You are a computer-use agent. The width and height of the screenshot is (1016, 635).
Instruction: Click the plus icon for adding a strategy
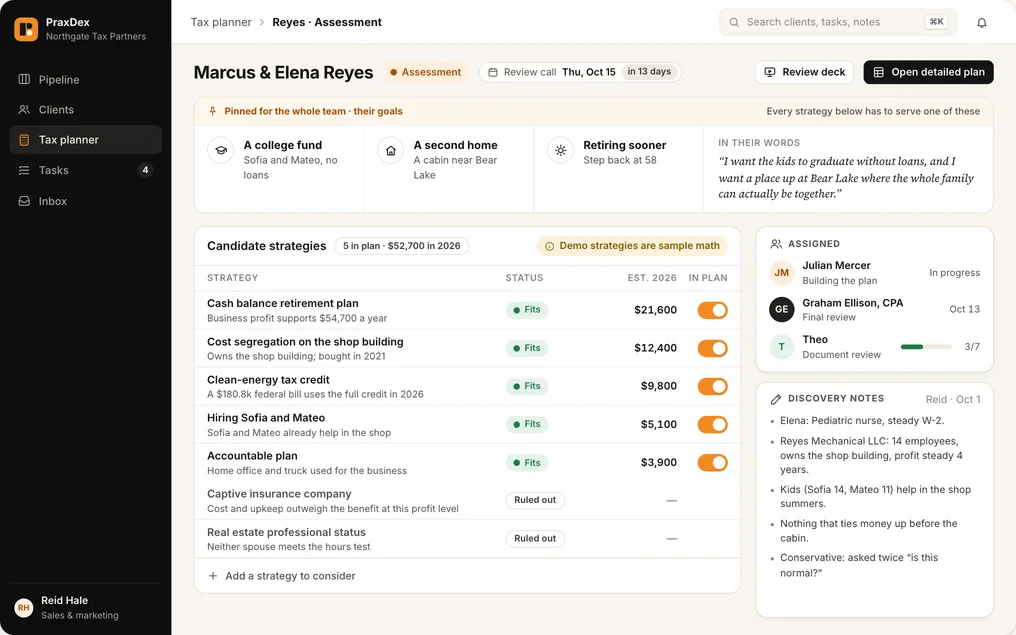[213, 576]
